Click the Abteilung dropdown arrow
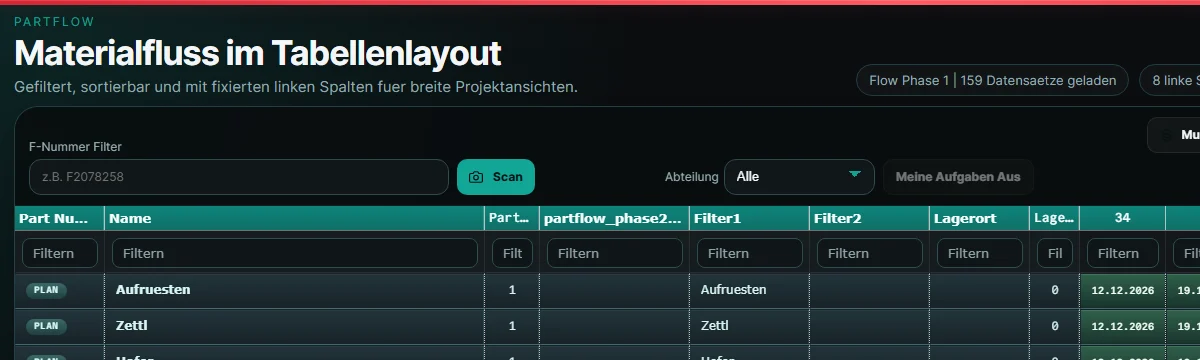Viewport: 1200px width, 360px height. (854, 175)
